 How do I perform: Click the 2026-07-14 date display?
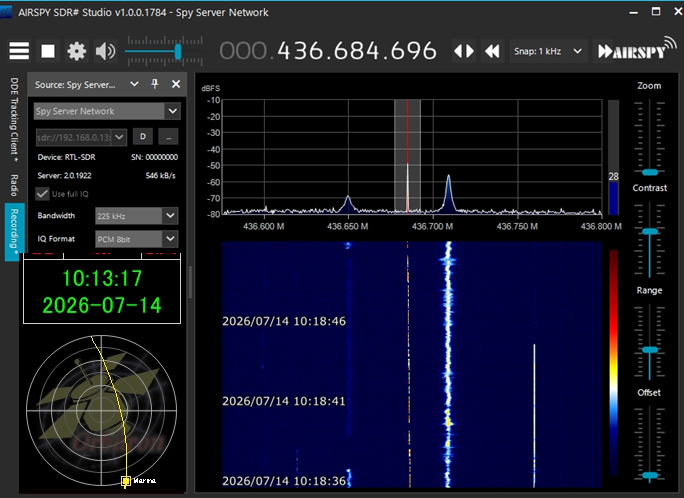tap(102, 305)
